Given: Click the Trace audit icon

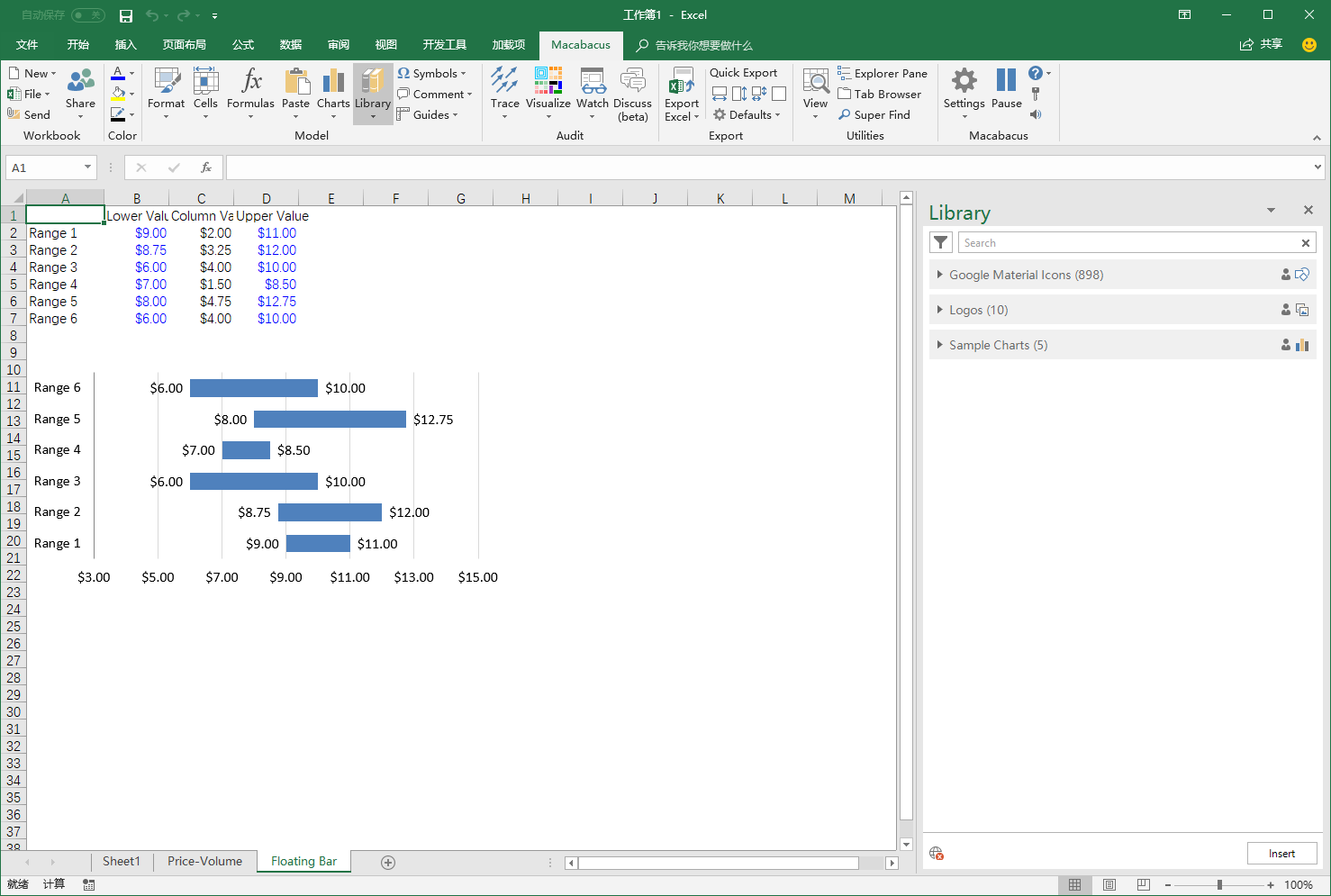Looking at the screenshot, I should click(x=504, y=83).
